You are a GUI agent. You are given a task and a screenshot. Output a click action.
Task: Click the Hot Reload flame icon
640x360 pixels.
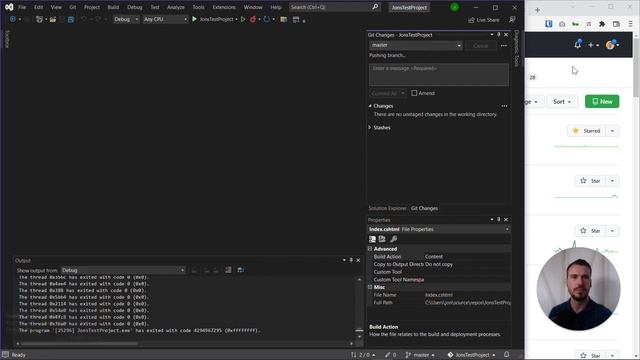(253, 19)
